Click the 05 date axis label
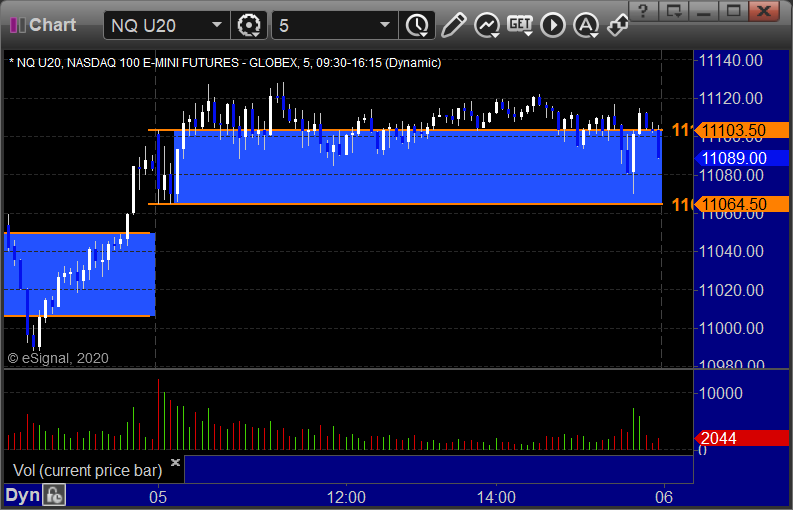 [158, 497]
